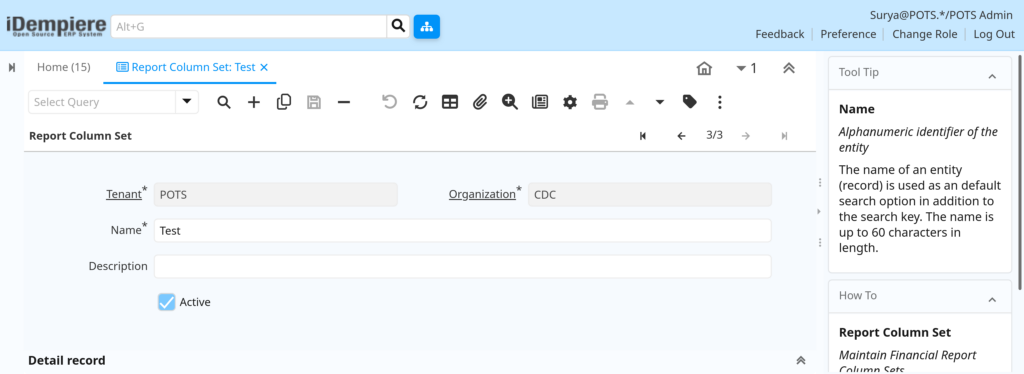Screen dimensions: 1024x374
Task: Open the Select Query dropdown arrow
Action: [x=187, y=102]
